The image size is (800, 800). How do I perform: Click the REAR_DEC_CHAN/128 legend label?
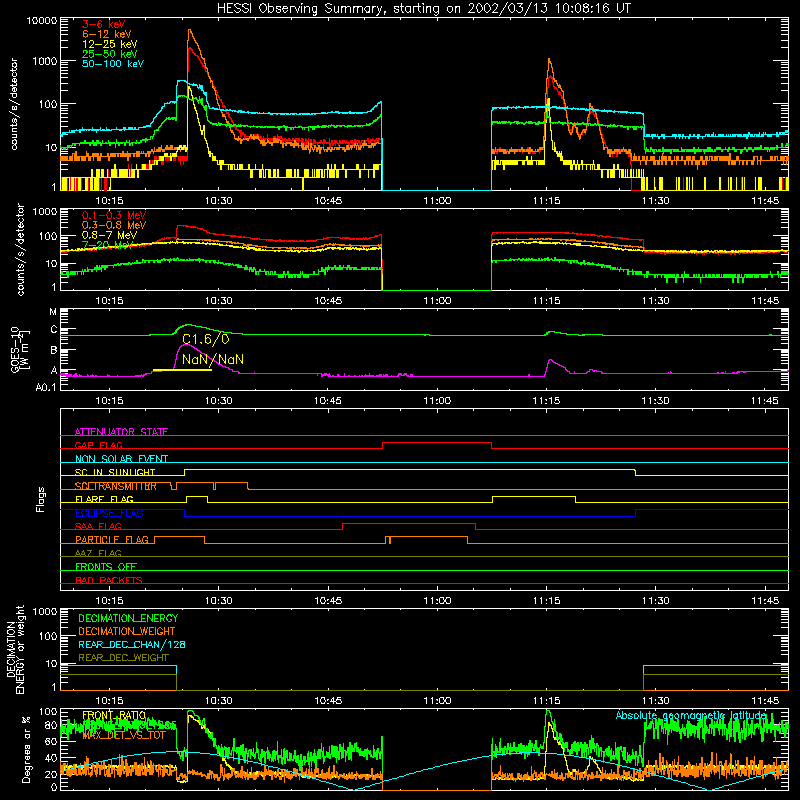tap(132, 644)
